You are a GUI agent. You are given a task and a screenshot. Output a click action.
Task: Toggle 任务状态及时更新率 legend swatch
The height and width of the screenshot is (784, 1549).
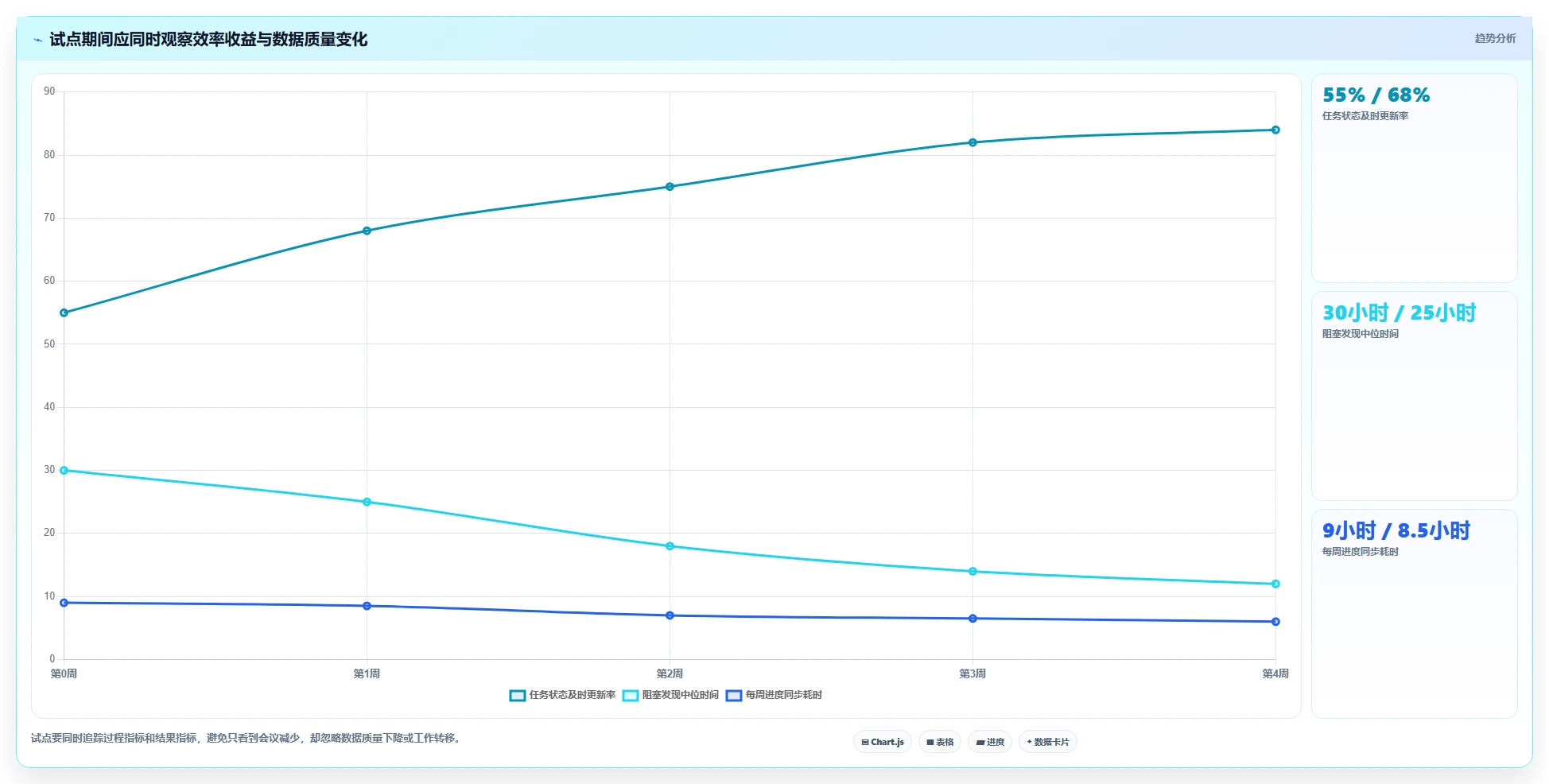(518, 696)
